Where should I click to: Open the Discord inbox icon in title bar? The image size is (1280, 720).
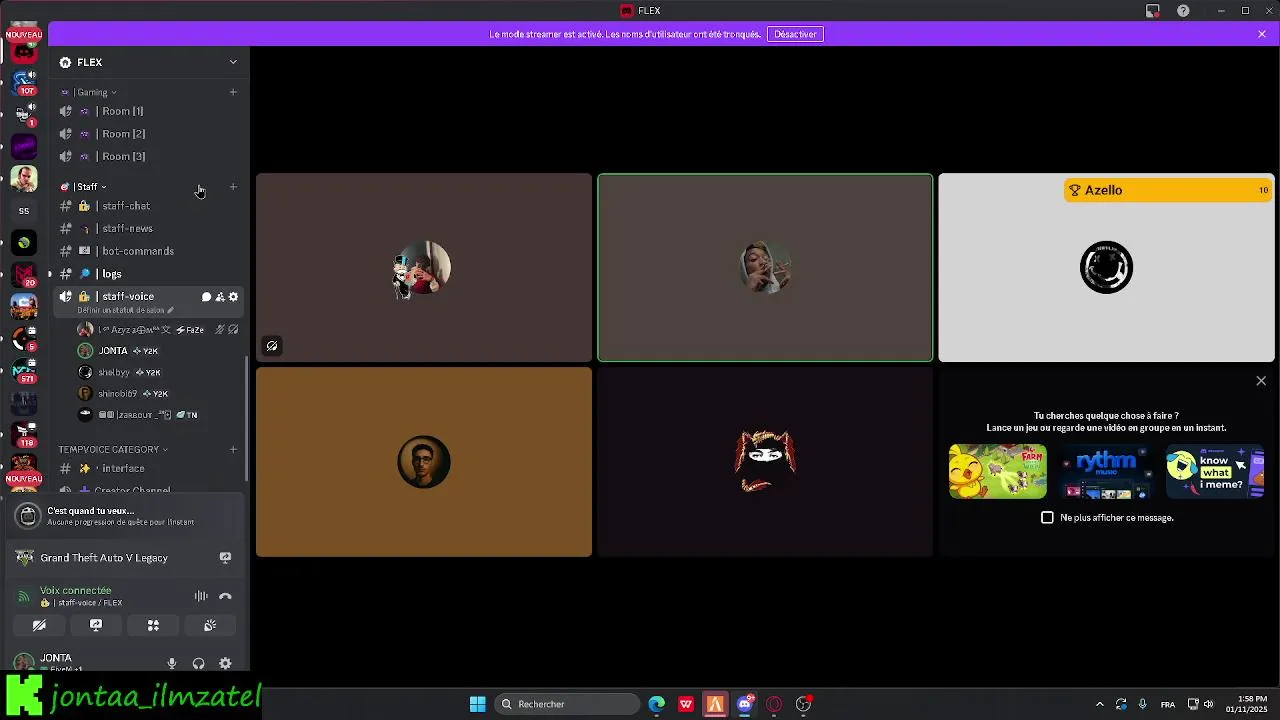tap(1153, 11)
